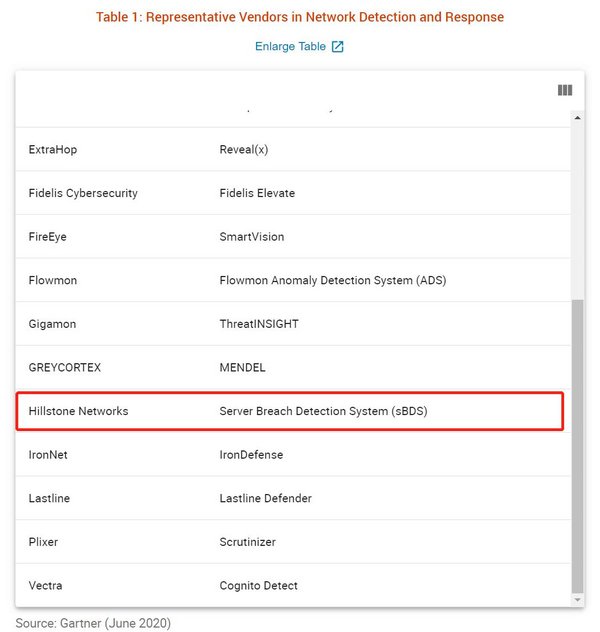Select the IronNet vendor cell
The image size is (600, 632).
48,455
